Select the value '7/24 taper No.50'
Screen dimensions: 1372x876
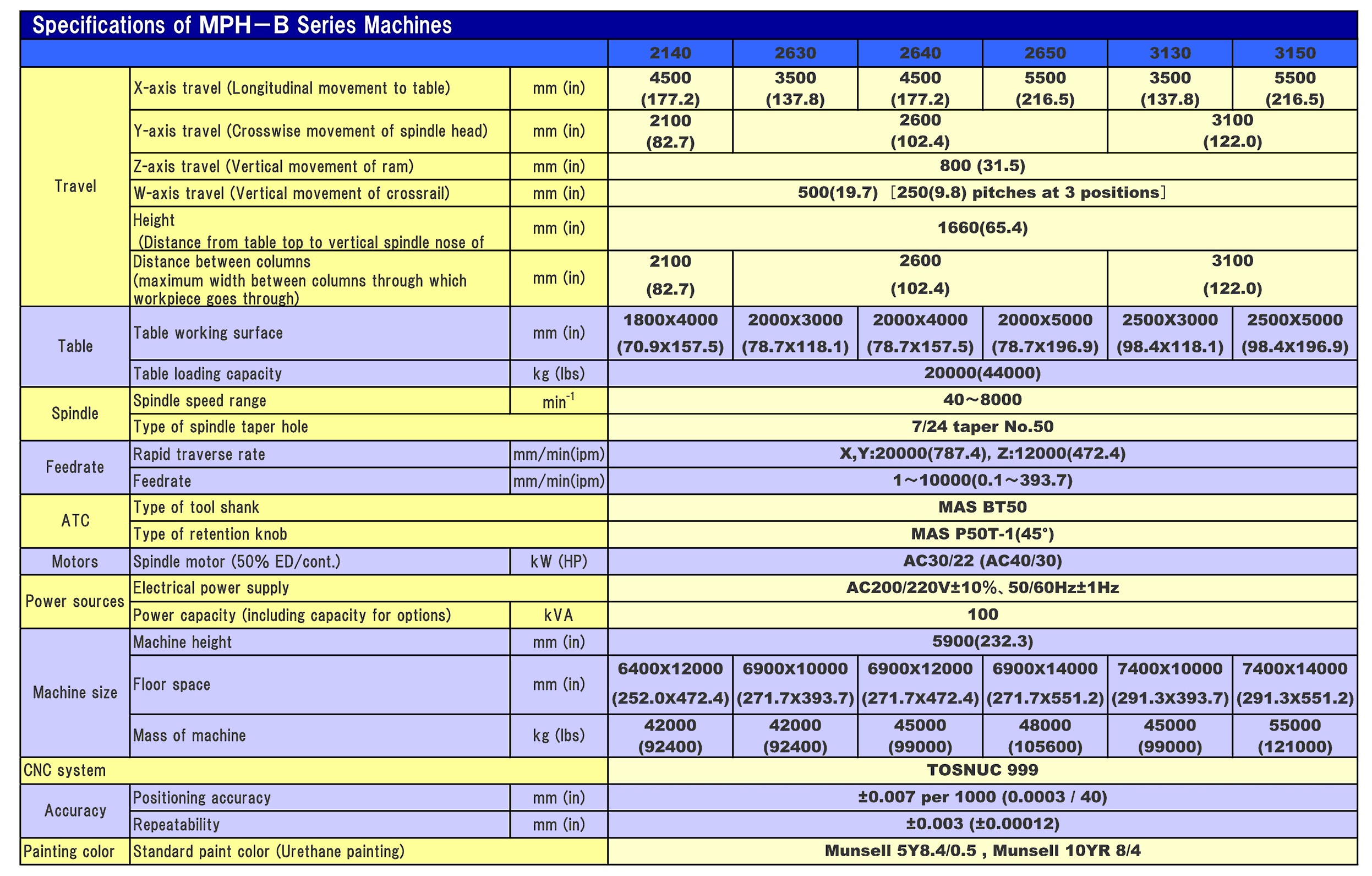tap(982, 426)
